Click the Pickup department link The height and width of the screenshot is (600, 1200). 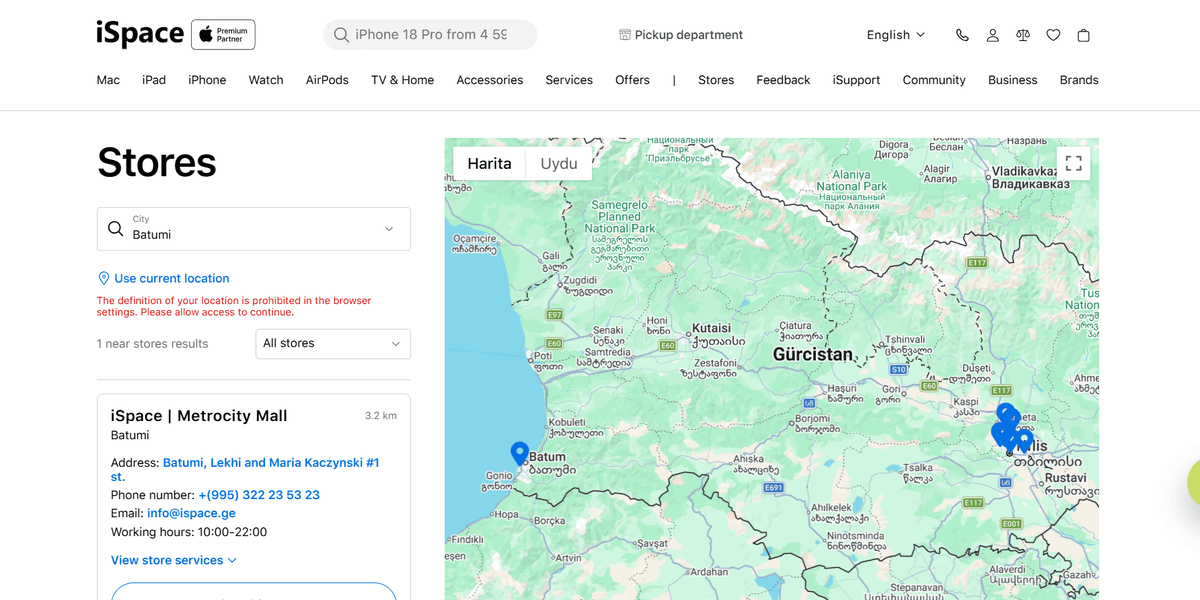689,35
